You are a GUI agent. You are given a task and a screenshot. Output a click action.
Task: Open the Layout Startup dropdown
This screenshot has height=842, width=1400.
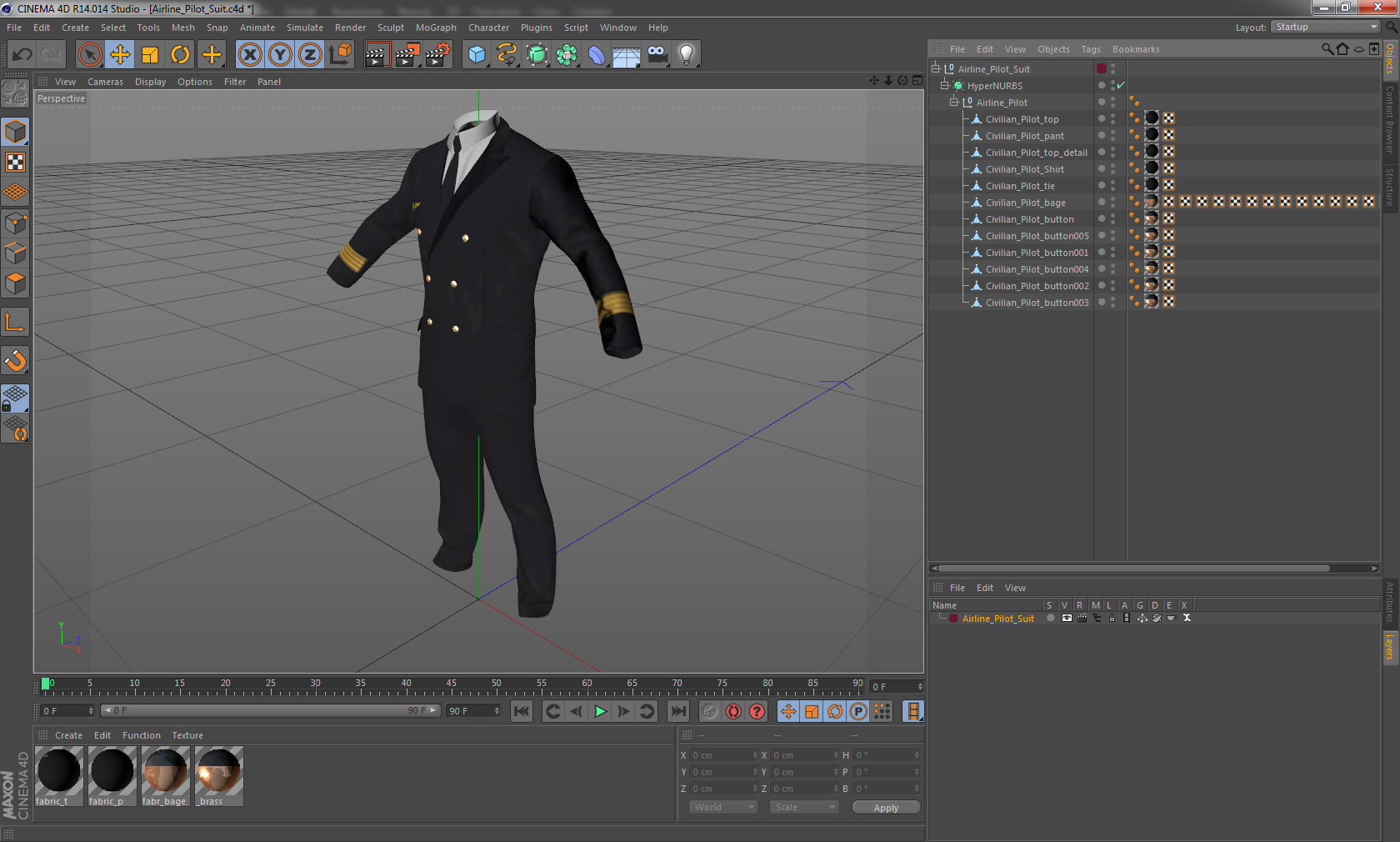[x=1326, y=27]
